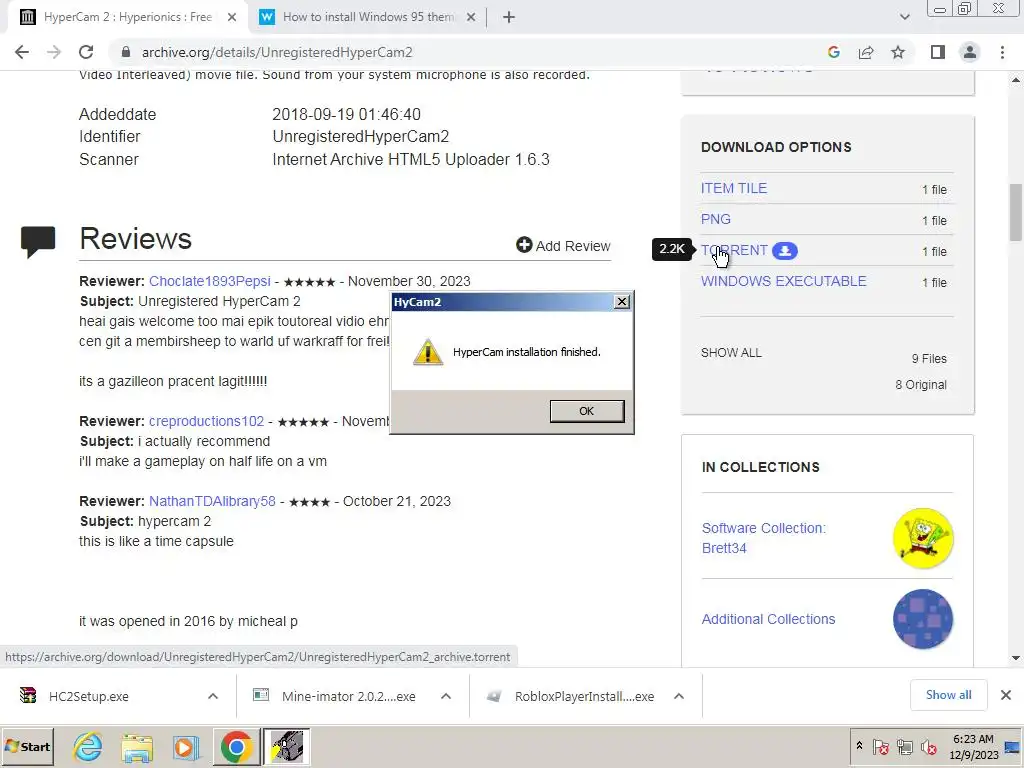
Task: Open Windows Media Player from taskbar
Action: [x=186, y=746]
